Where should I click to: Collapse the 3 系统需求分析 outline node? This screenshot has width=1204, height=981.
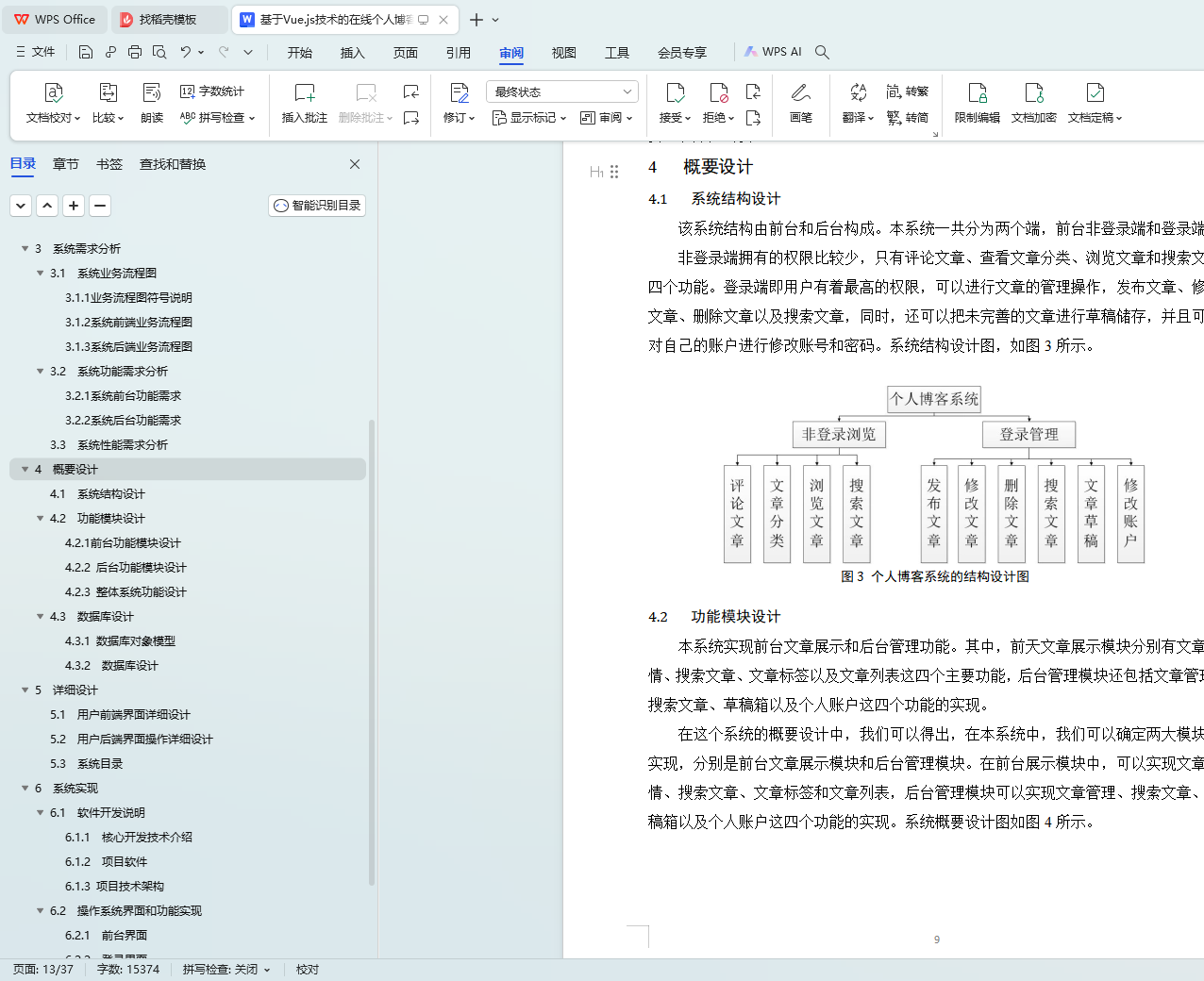point(25,249)
